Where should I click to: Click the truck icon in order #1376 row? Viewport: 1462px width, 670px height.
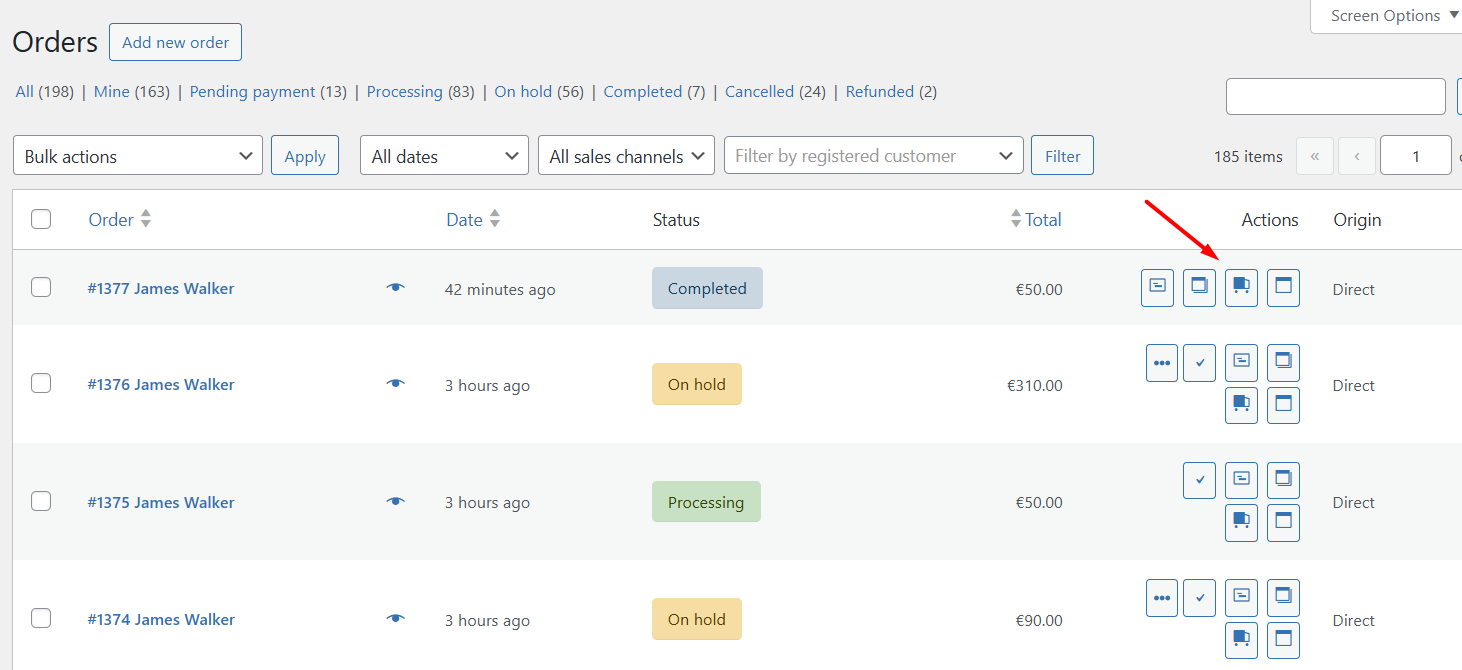(1241, 405)
